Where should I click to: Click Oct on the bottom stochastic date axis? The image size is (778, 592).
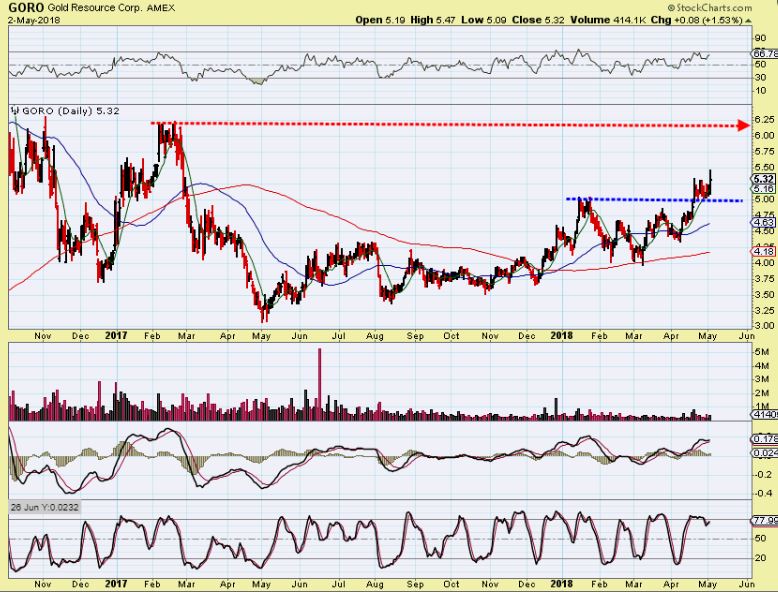pos(451,584)
